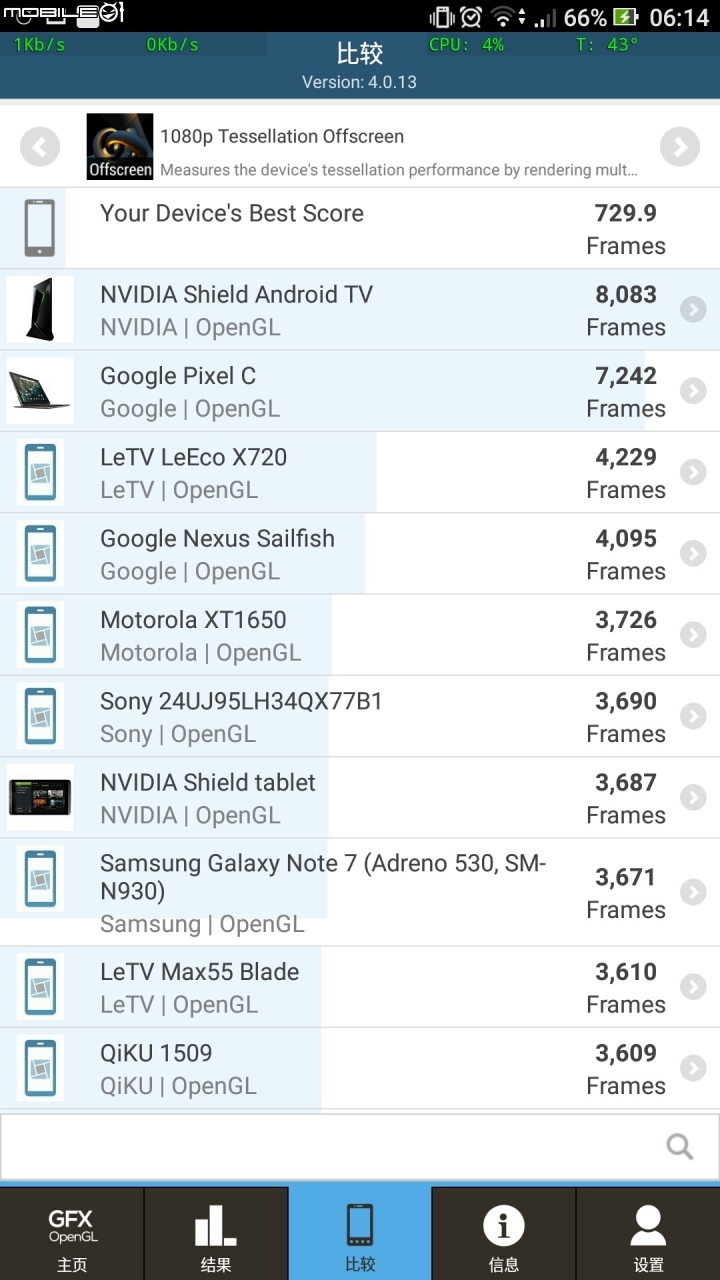Tap the NVIDIA Shield tablet thumbnail
This screenshot has width=720, height=1280.
tap(40, 798)
